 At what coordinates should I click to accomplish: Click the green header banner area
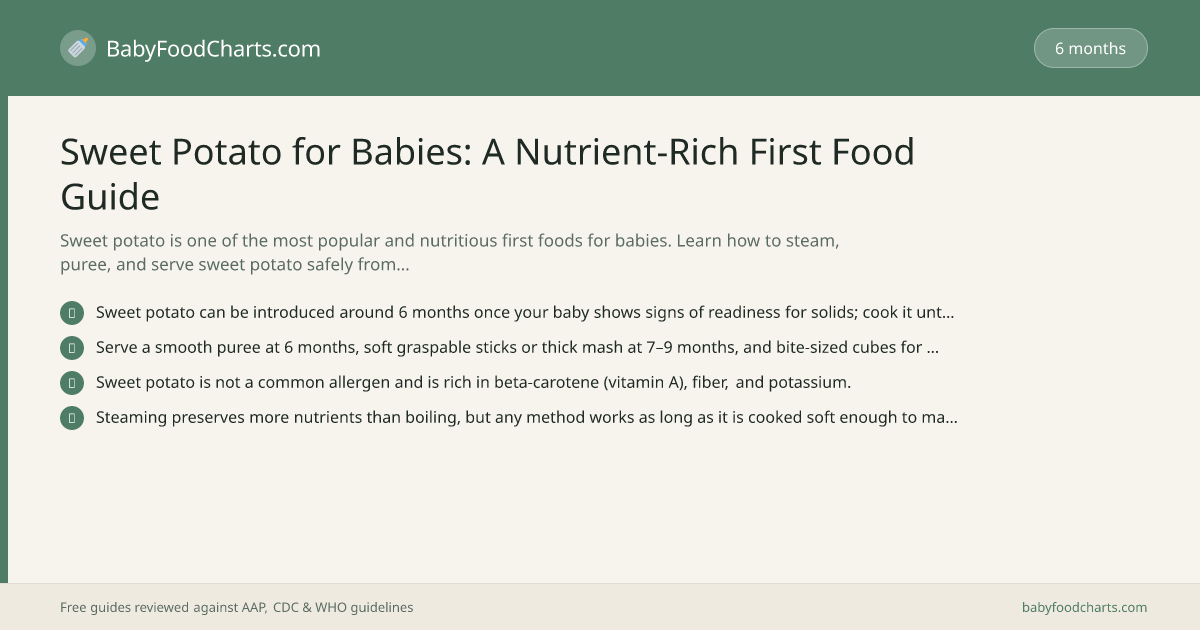coord(600,48)
